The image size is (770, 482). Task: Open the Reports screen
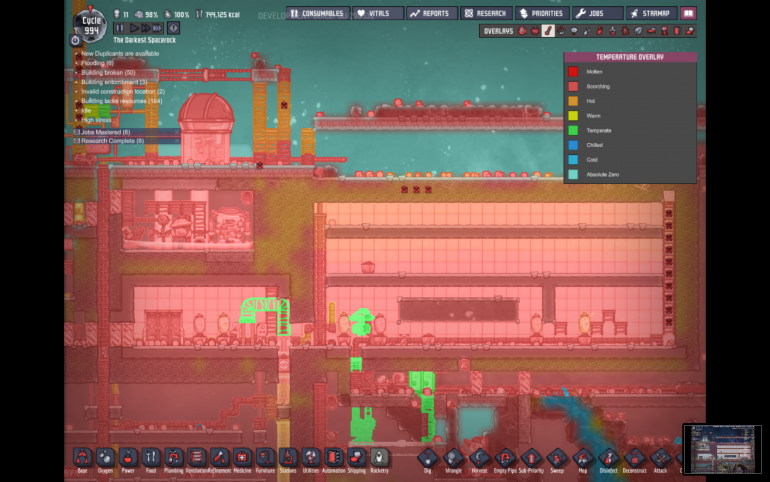pyautogui.click(x=432, y=13)
